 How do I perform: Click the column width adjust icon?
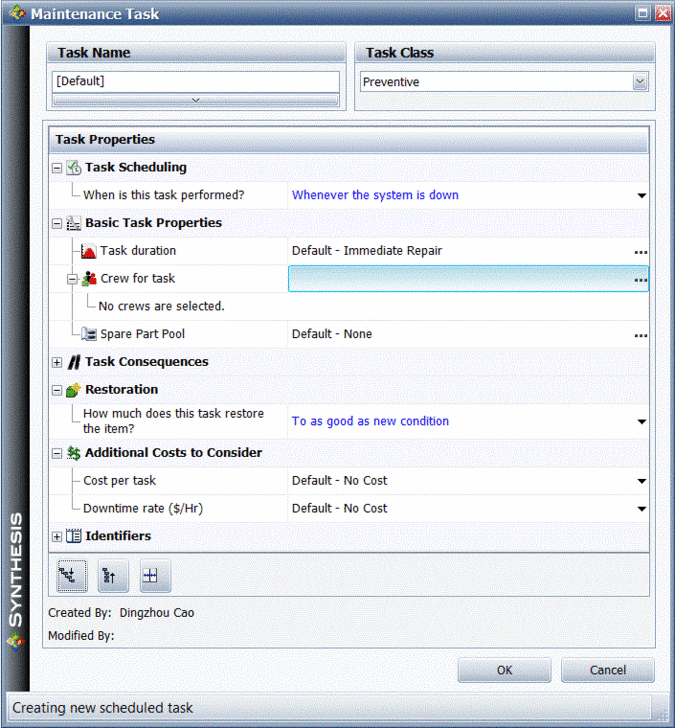tap(155, 575)
